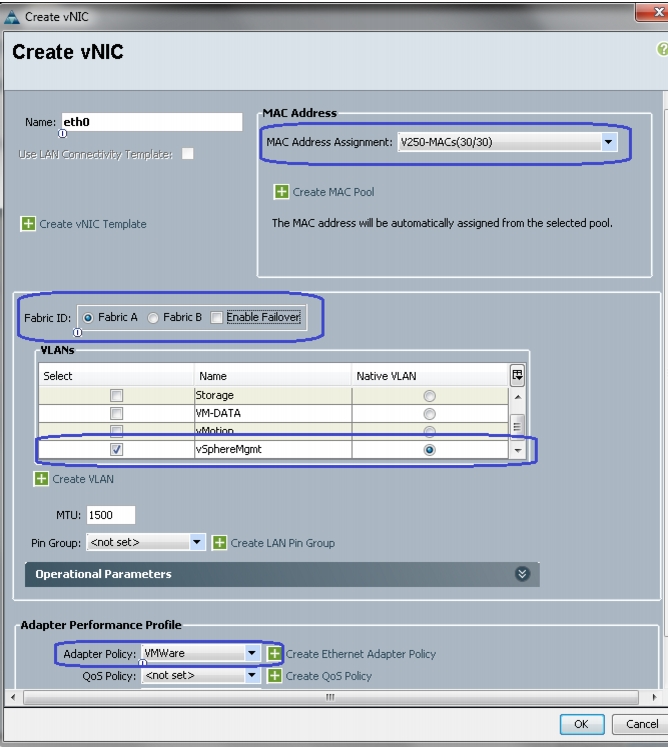Image resolution: width=668 pixels, height=748 pixels.
Task: Close the Create vNIC dialog window
Action: pos(655,12)
